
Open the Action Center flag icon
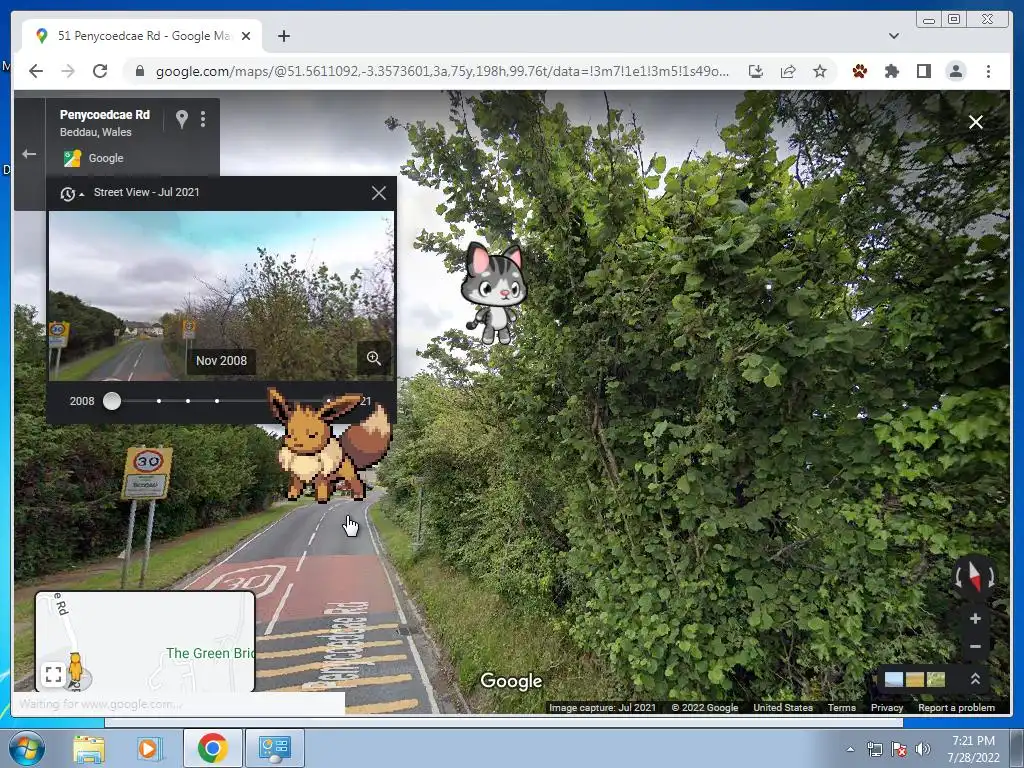click(x=899, y=749)
